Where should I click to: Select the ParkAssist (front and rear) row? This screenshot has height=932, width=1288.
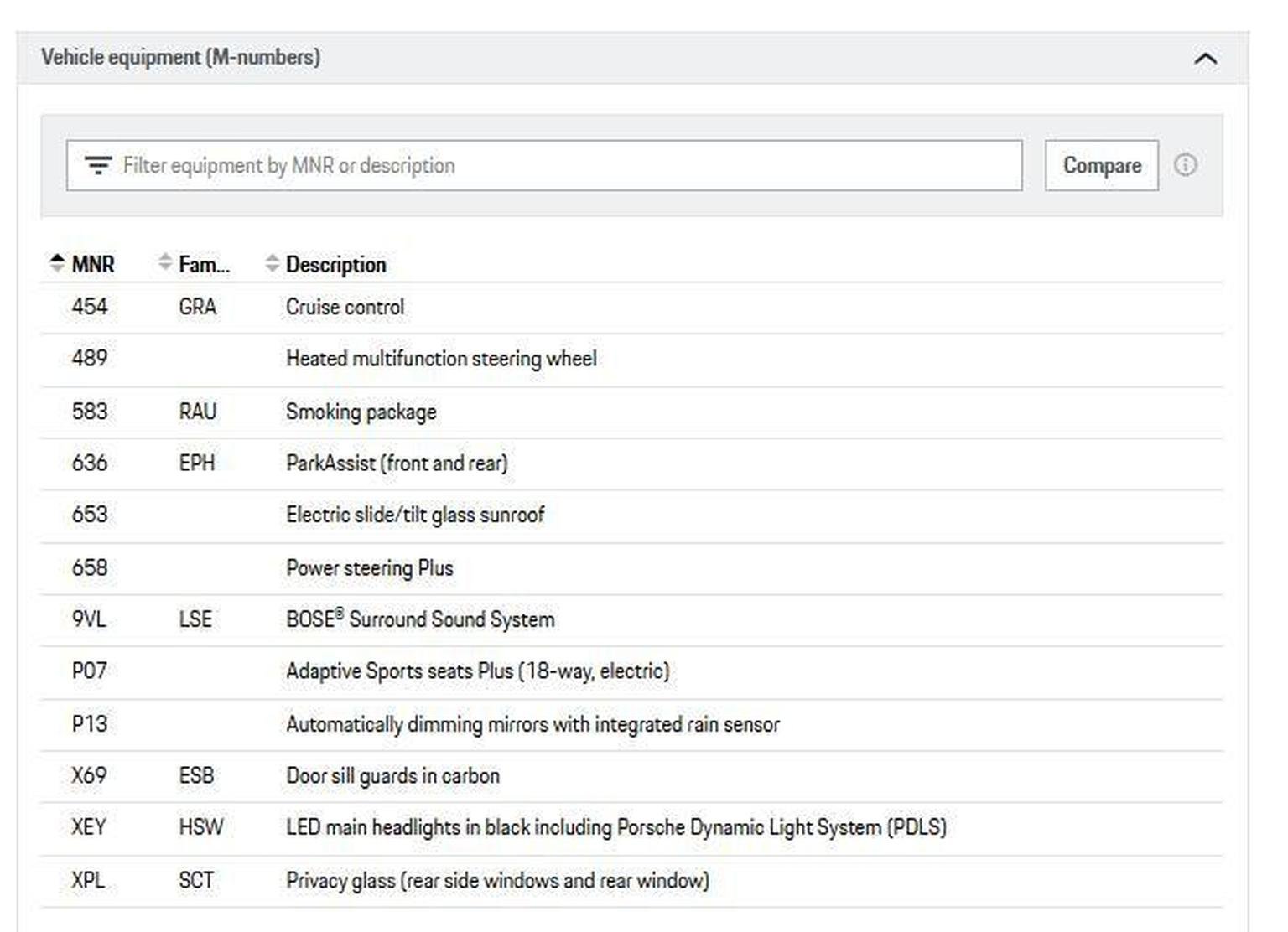tap(631, 463)
